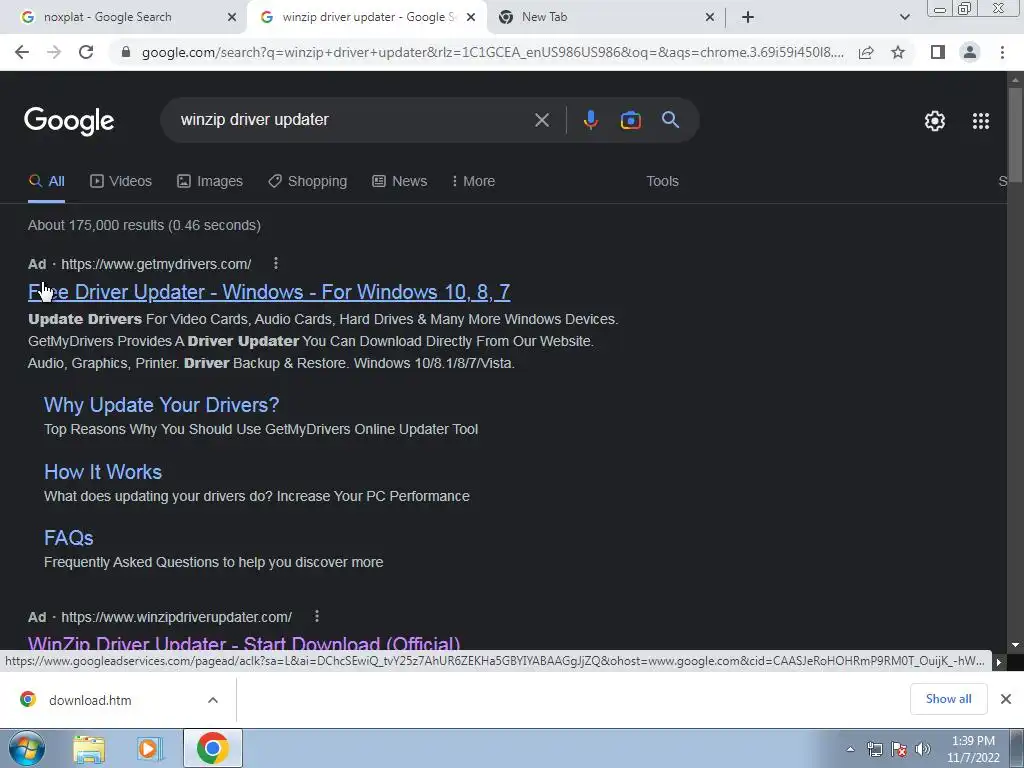Image resolution: width=1024 pixels, height=768 pixels.
Task: Open a new browser tab
Action: [x=748, y=17]
